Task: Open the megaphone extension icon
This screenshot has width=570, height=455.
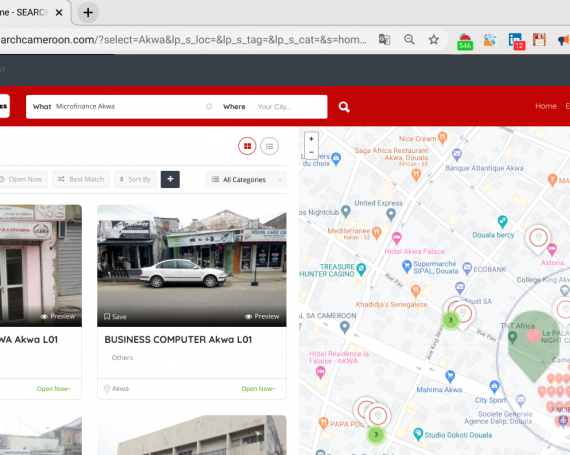Action: [x=564, y=39]
